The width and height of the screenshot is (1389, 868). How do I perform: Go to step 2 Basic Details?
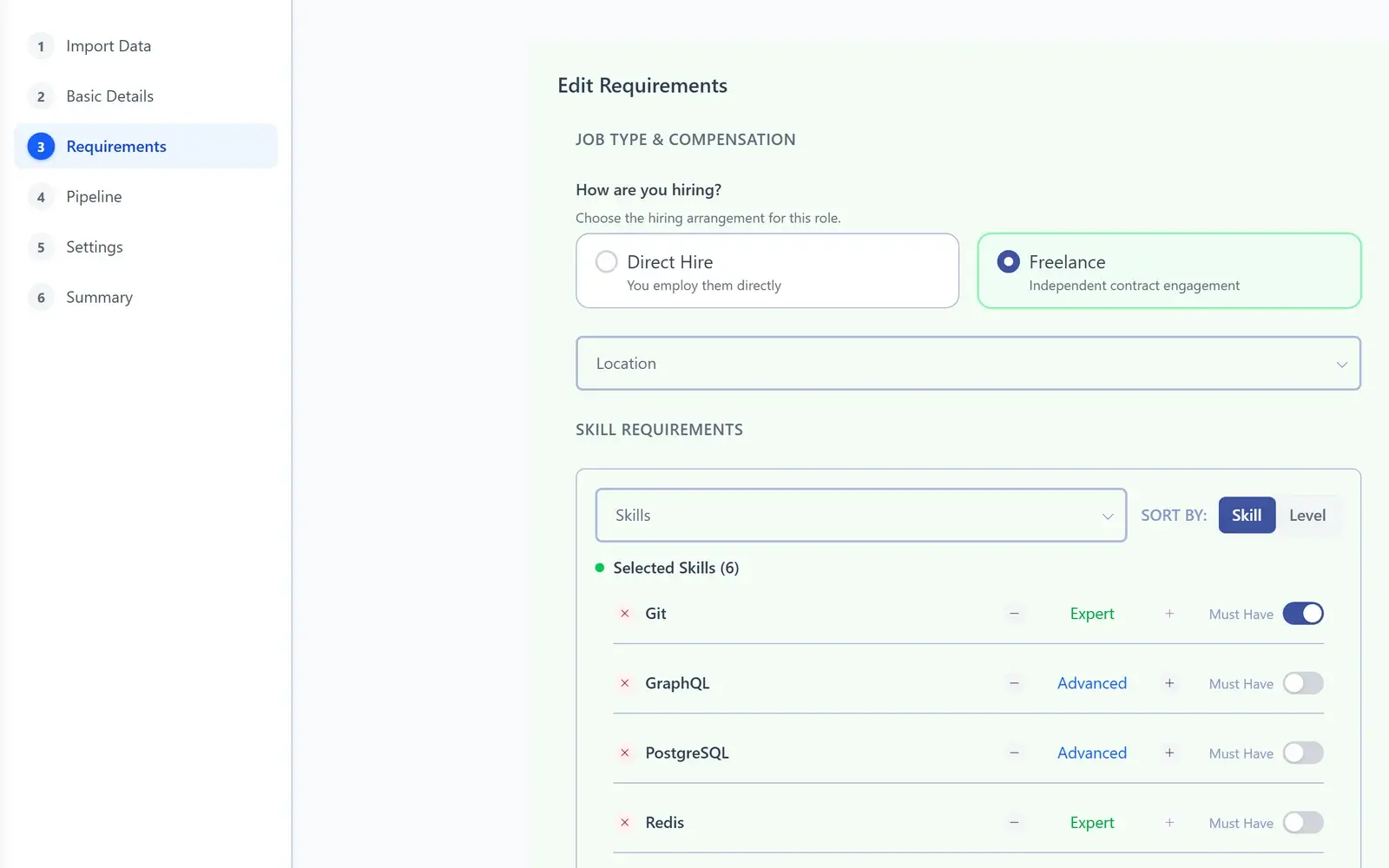(146, 96)
